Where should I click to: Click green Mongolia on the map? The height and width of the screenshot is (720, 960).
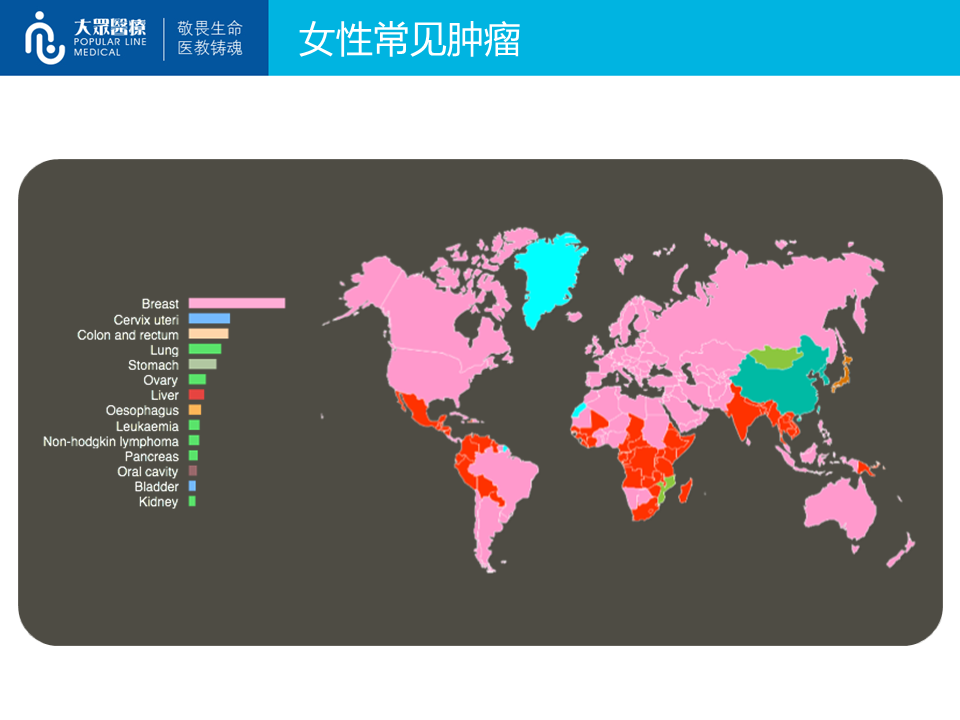pyautogui.click(x=774, y=356)
